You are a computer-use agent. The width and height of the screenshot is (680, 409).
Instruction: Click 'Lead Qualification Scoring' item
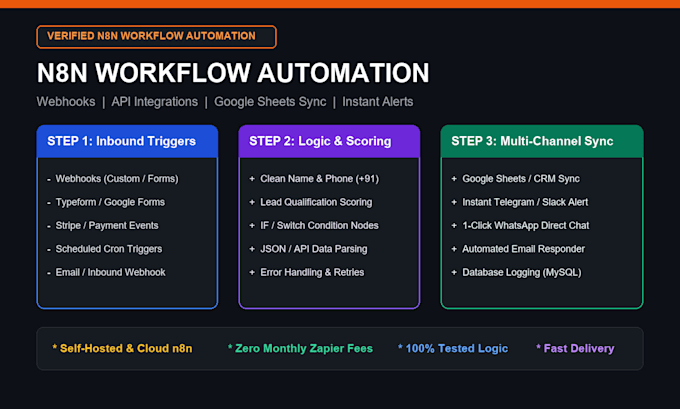tap(316, 203)
